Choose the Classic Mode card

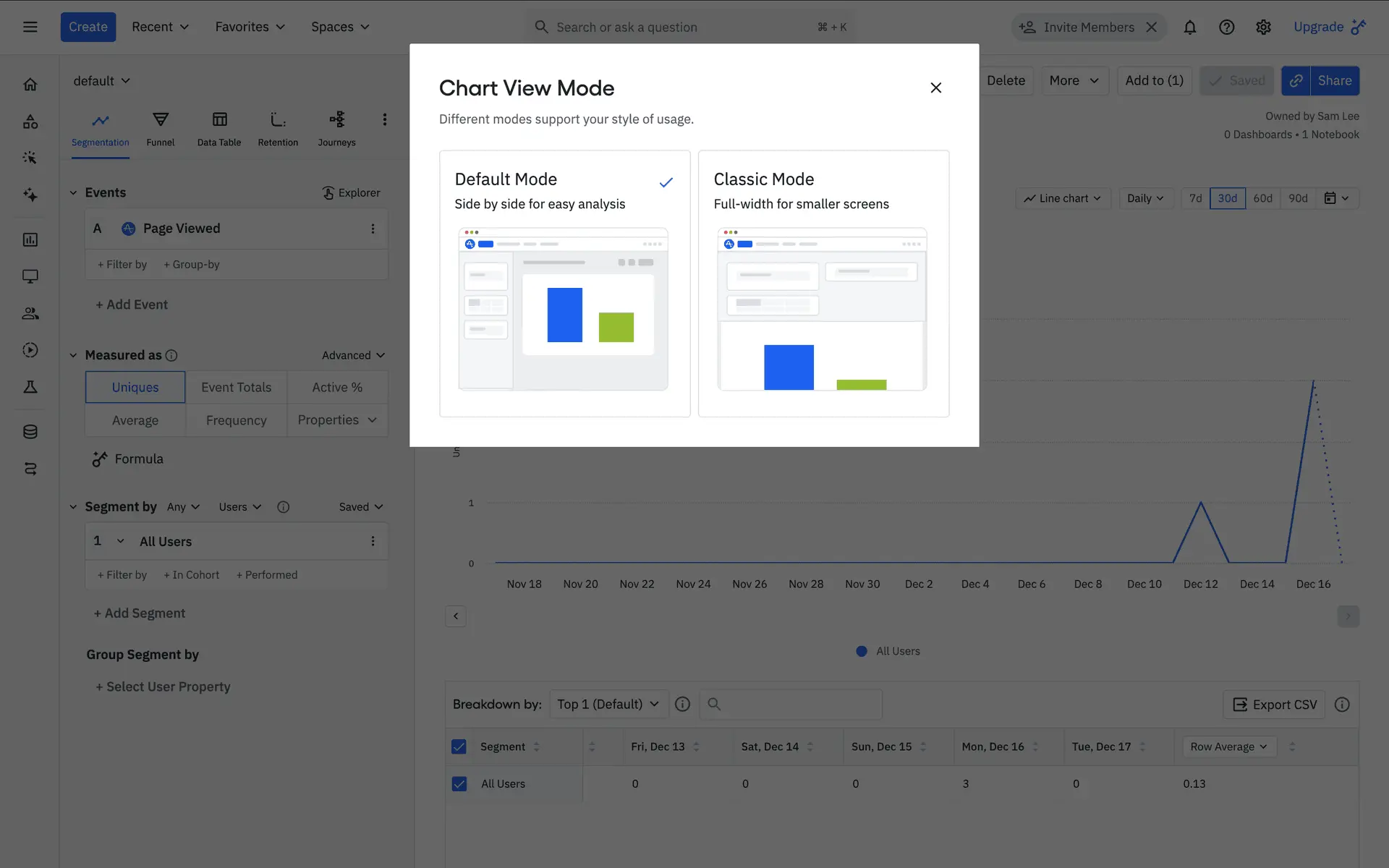(823, 284)
